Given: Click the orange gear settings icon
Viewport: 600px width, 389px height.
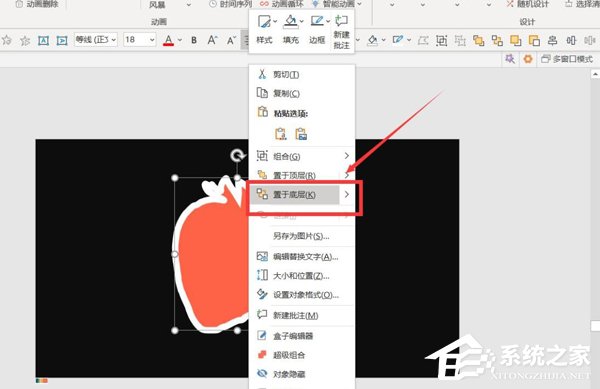Looking at the screenshot, I should point(528,59).
